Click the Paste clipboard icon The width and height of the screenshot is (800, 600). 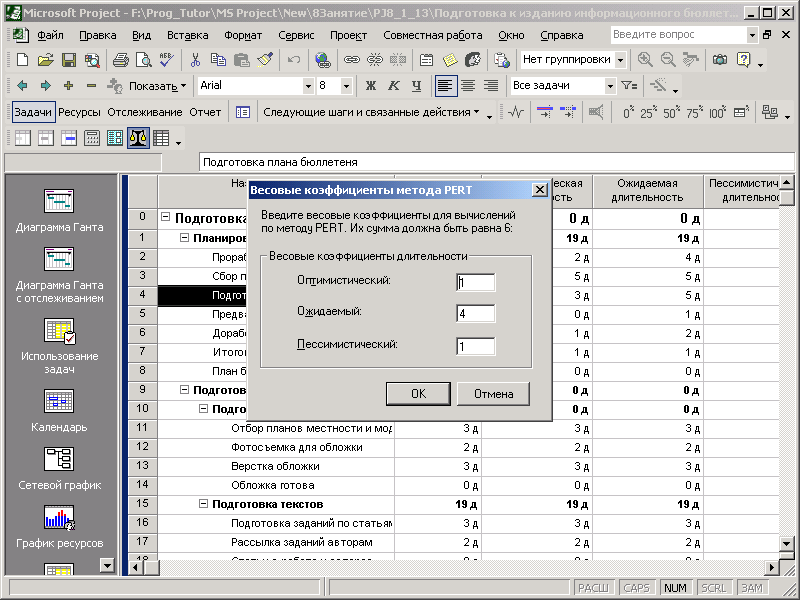point(241,60)
